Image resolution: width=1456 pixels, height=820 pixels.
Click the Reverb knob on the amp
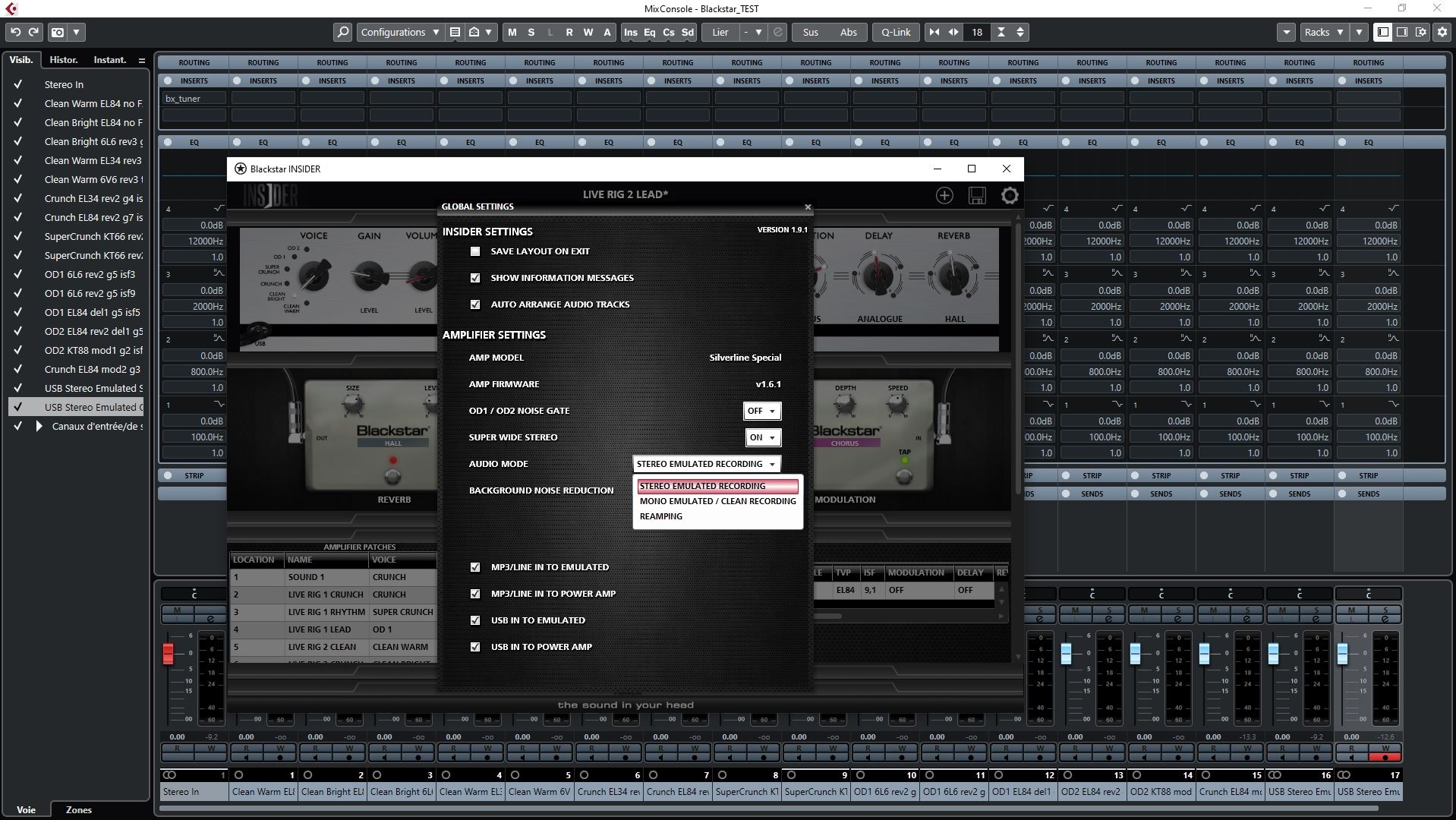(953, 275)
